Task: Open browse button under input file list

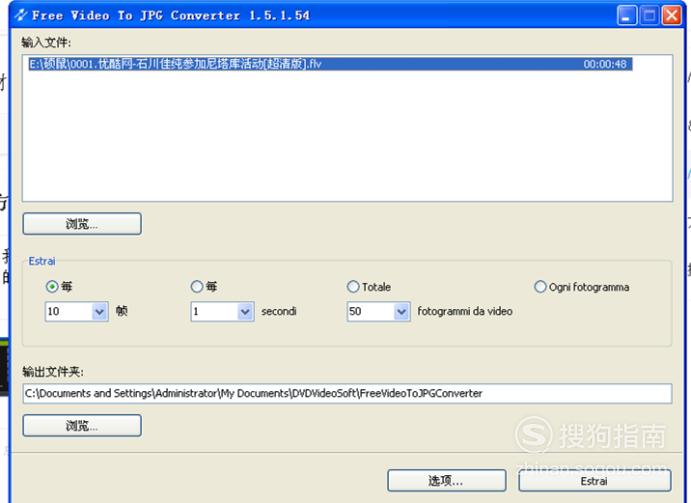Action: (82, 224)
